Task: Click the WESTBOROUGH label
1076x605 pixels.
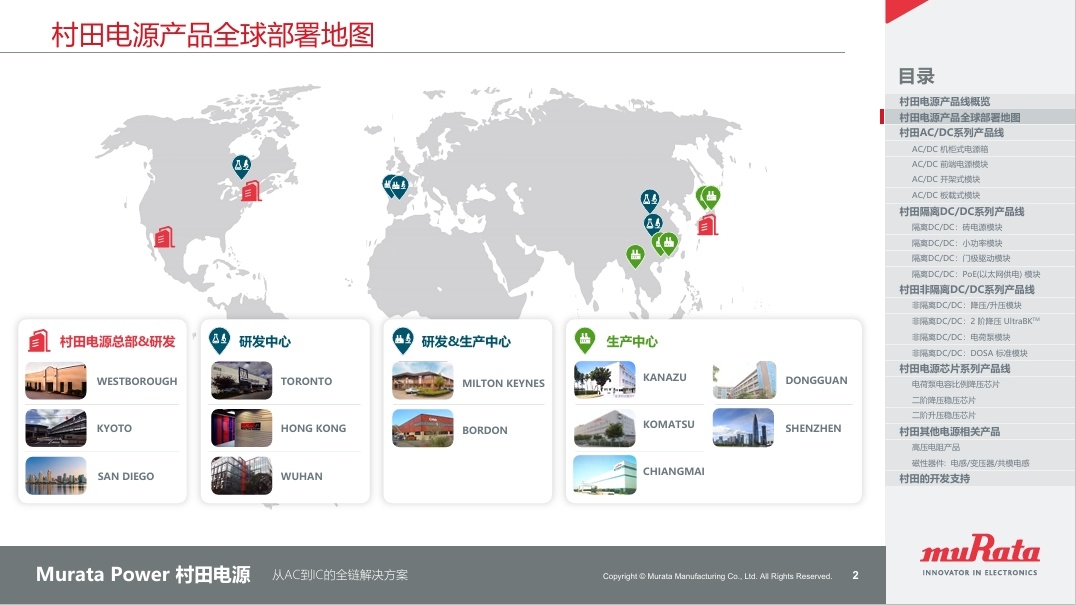Action: pyautogui.click(x=137, y=381)
